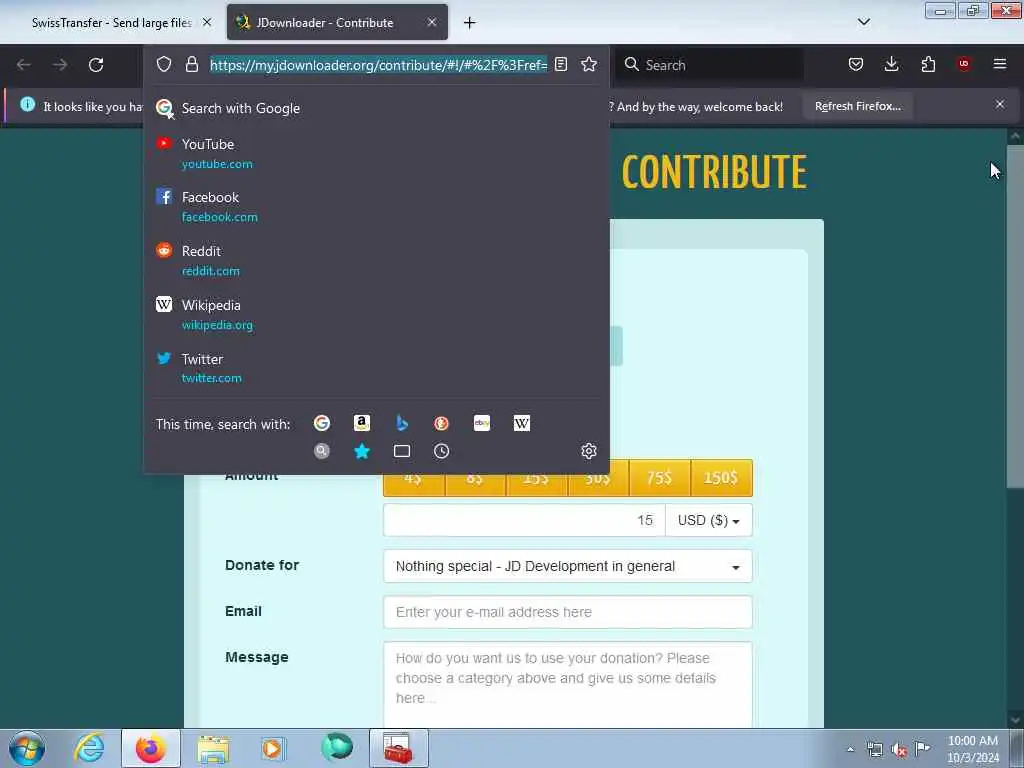Open a new browser tab

[470, 23]
